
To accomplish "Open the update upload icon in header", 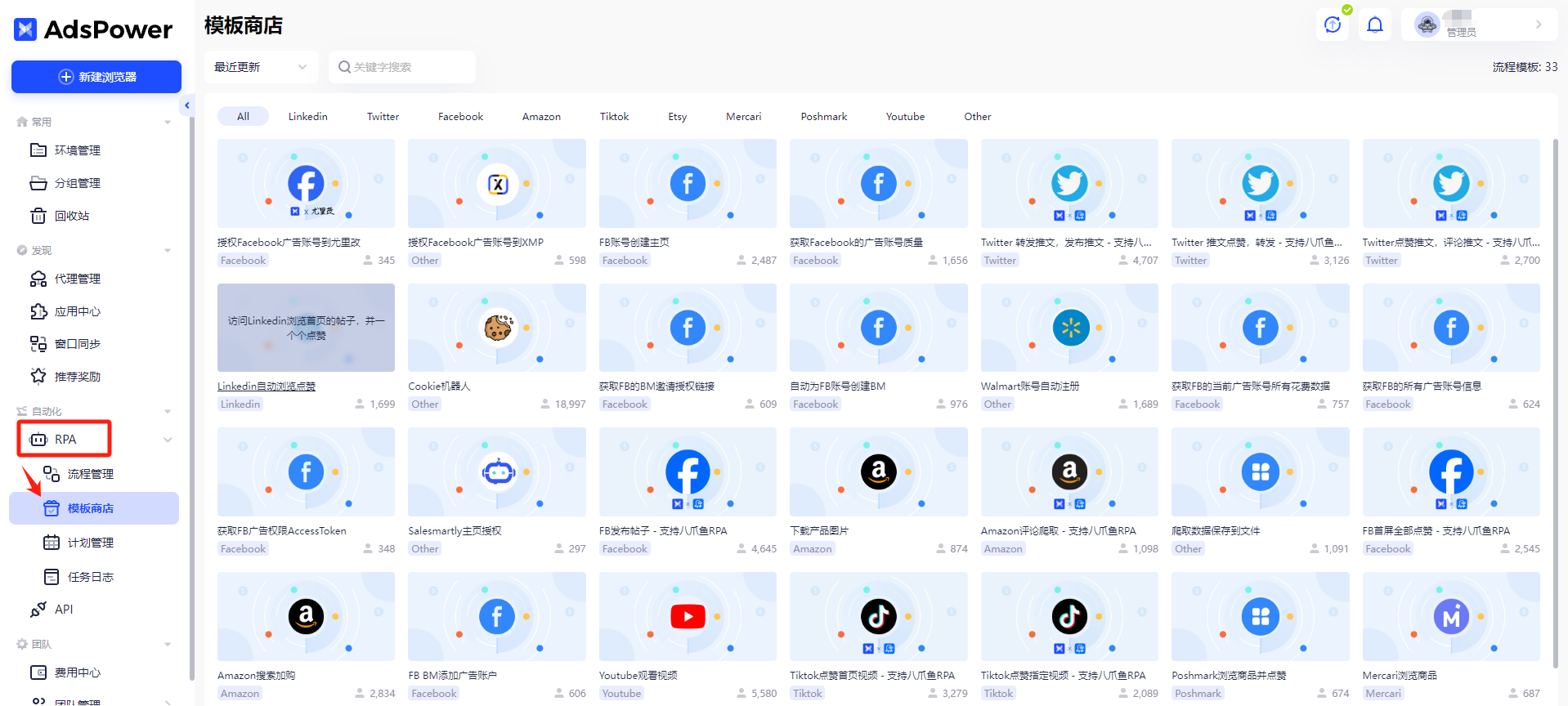I will [x=1333, y=25].
